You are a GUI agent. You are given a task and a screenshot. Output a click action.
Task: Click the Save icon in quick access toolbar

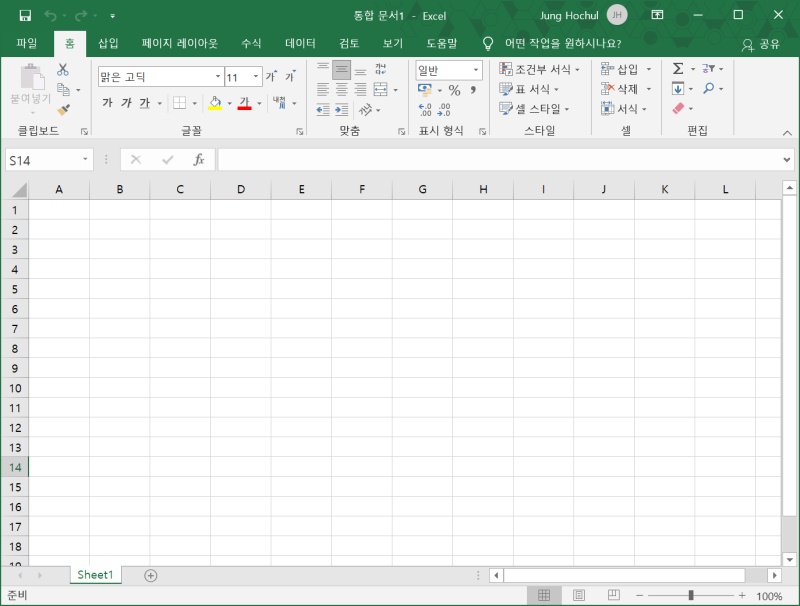pyautogui.click(x=25, y=16)
